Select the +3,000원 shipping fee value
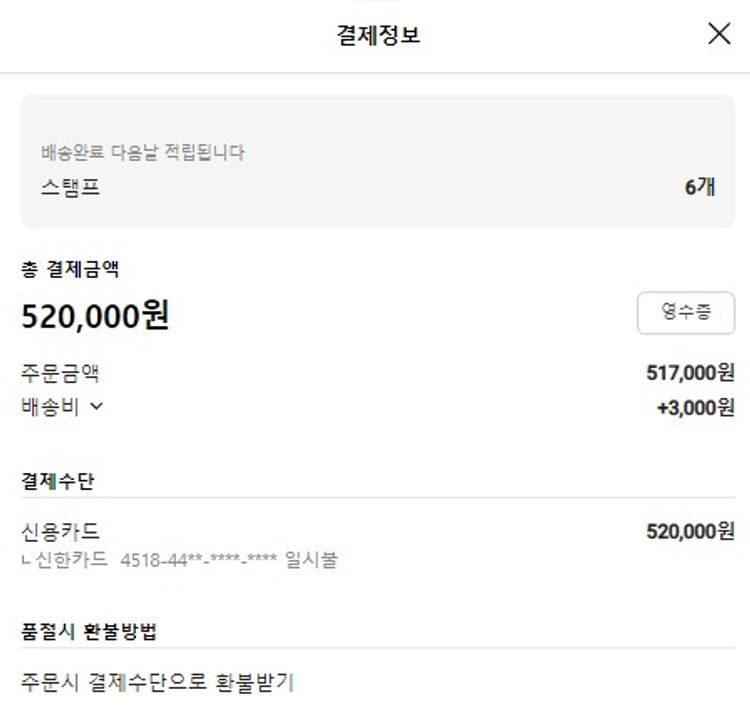 695,407
